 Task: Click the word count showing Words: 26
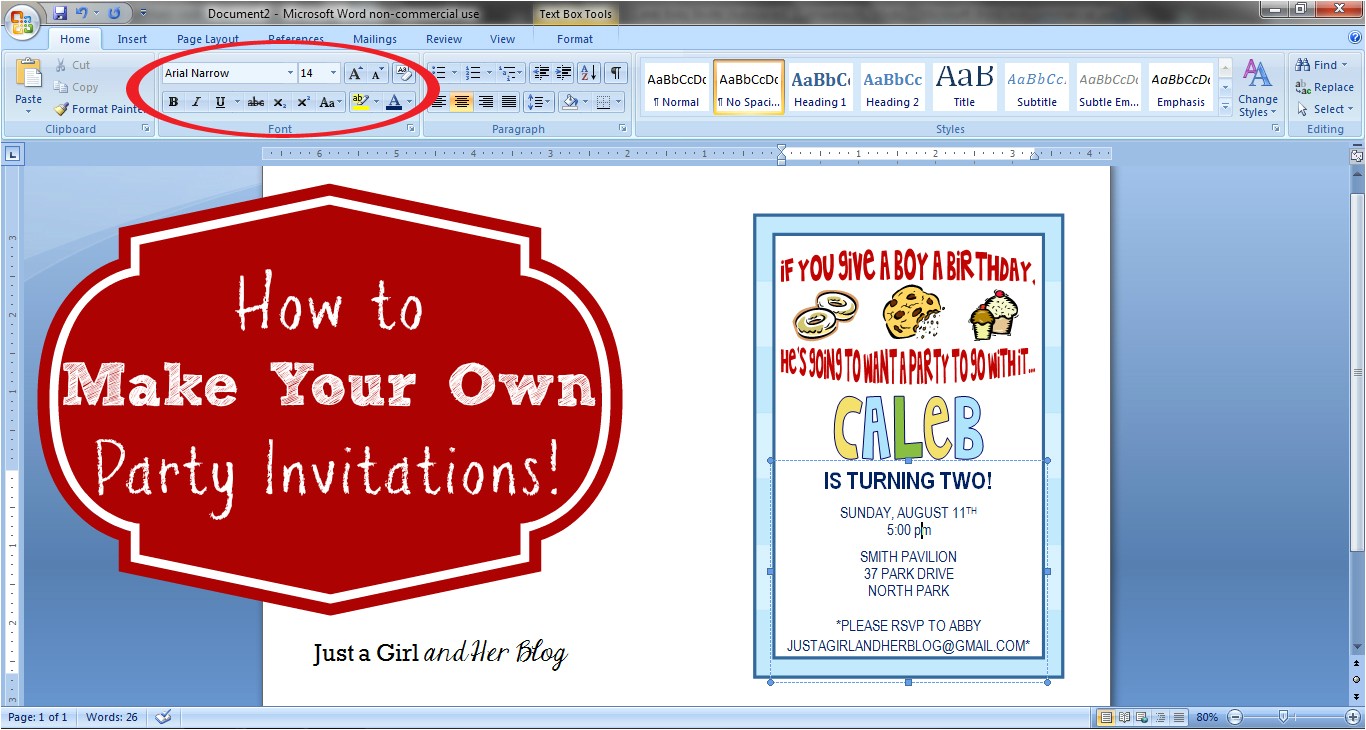111,717
